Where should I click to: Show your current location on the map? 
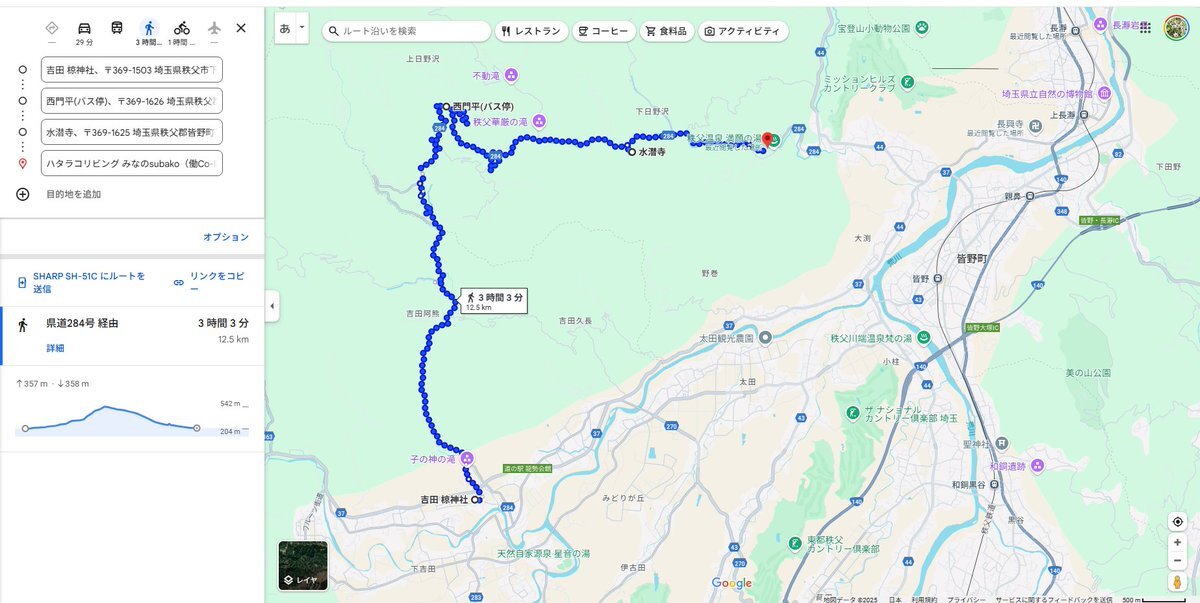[x=1178, y=522]
